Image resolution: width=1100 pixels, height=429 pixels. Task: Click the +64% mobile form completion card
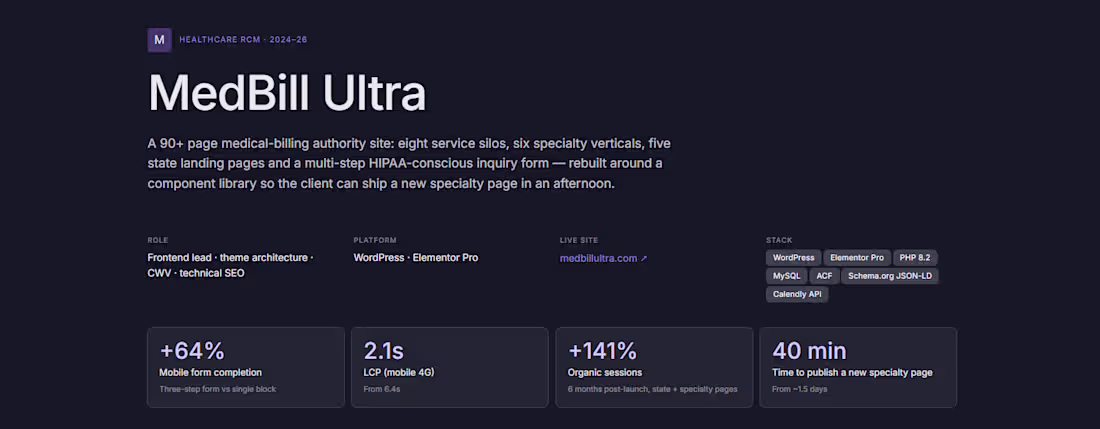[246, 367]
